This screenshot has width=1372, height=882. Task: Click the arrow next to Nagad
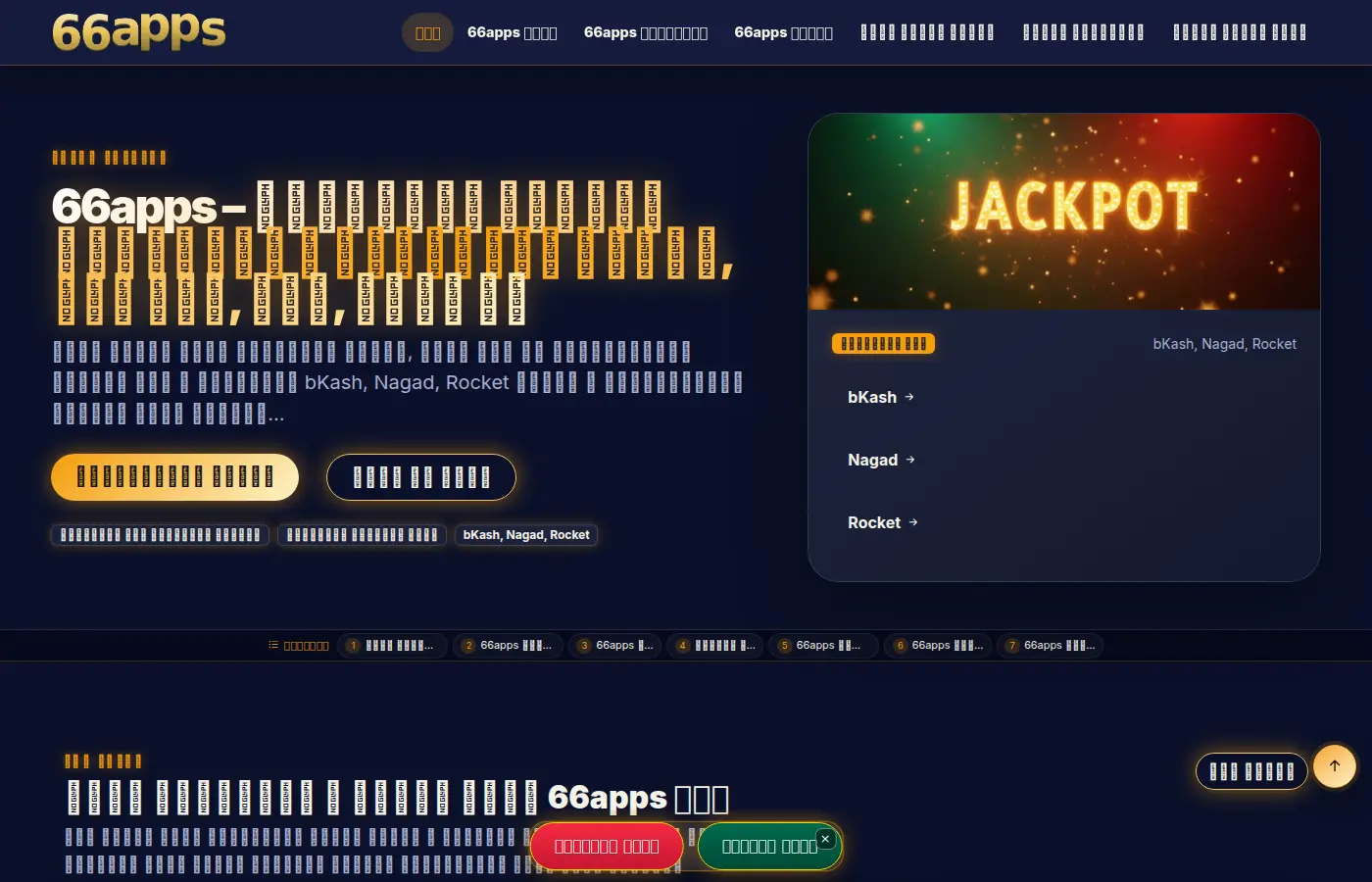910,460
